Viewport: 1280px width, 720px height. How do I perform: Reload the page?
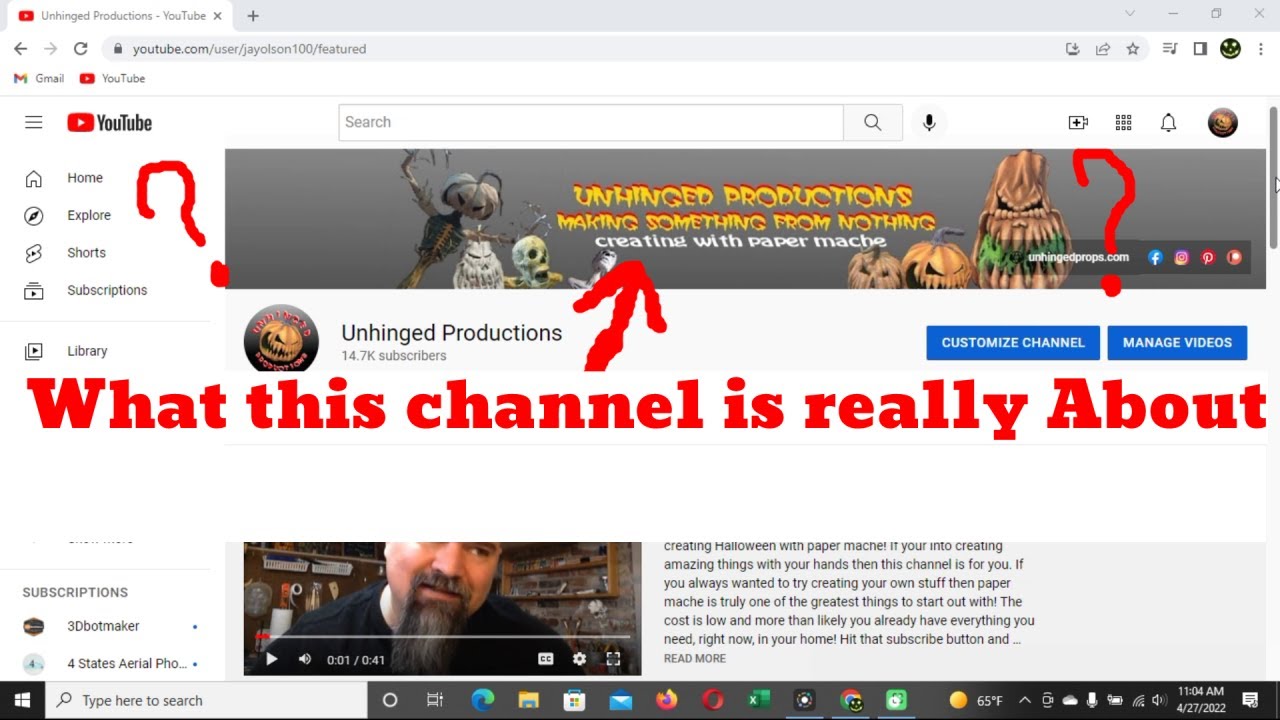point(81,49)
